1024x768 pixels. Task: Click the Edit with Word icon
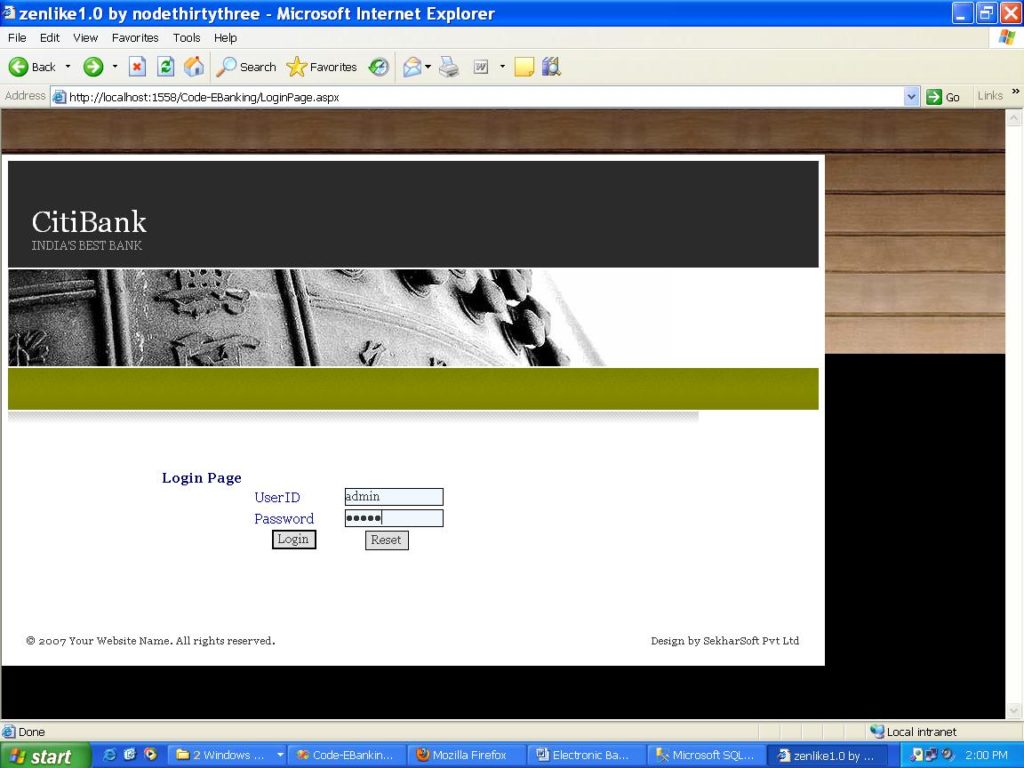point(481,67)
